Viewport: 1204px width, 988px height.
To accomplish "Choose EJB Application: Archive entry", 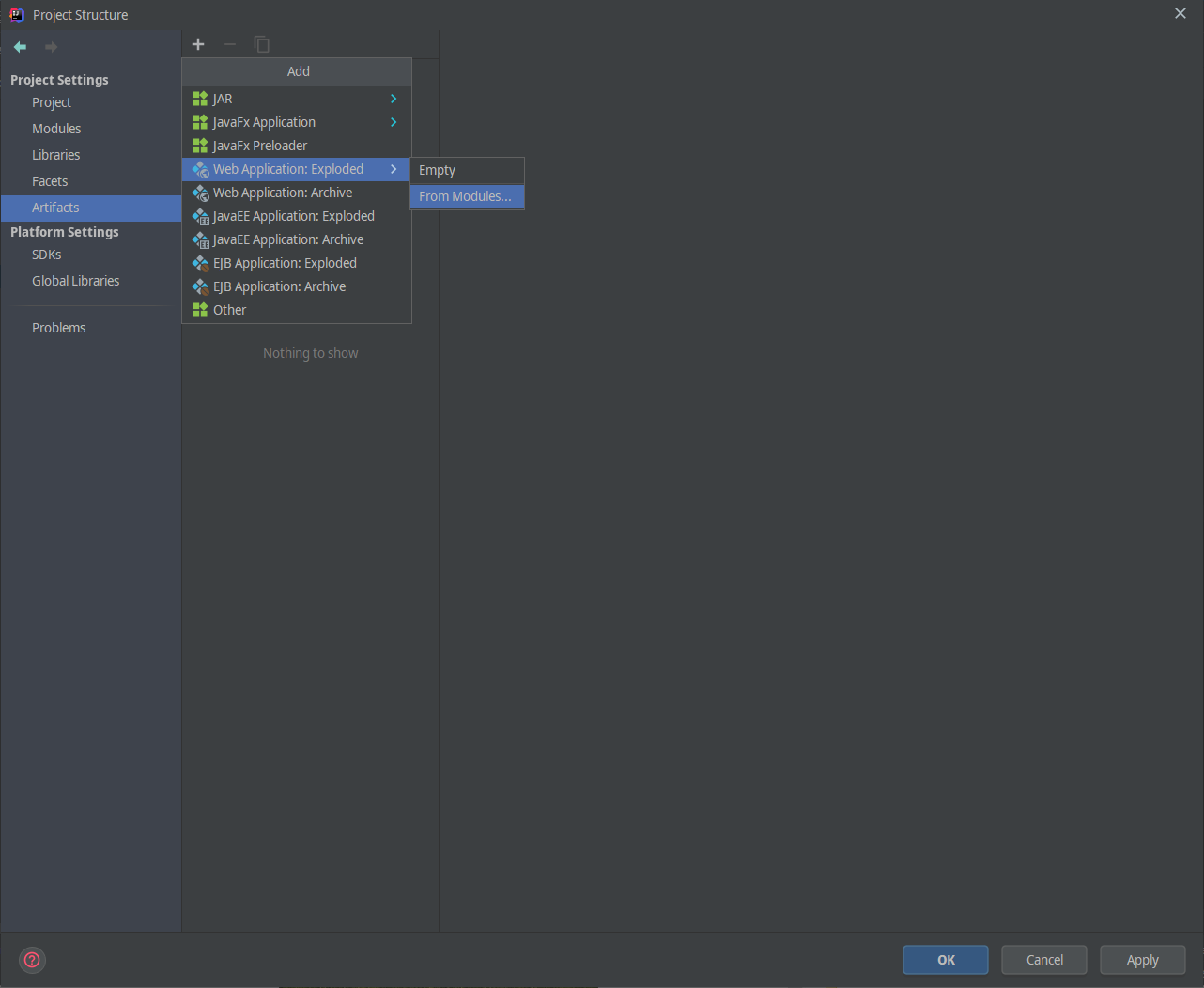I will coord(297,286).
